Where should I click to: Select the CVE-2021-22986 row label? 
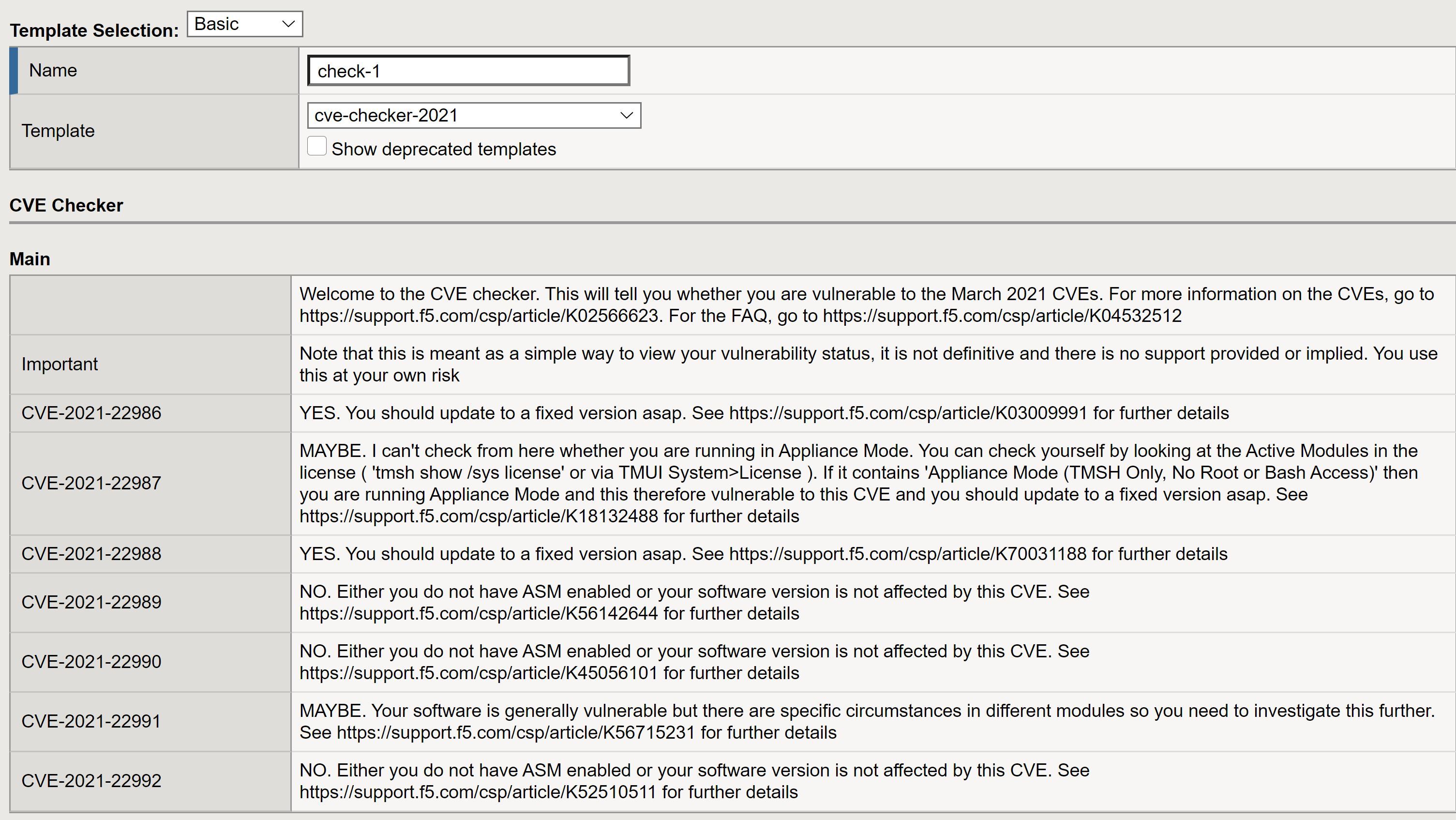pyautogui.click(x=91, y=413)
